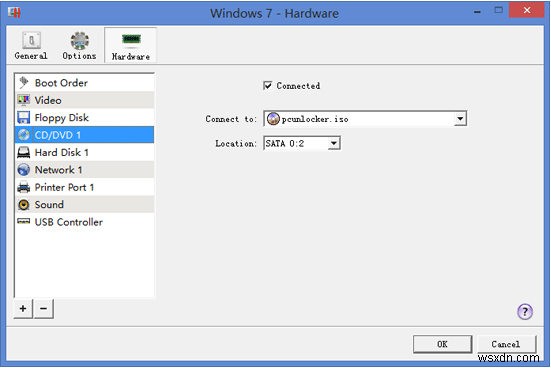
Task: Select Hard Disk 1 in hardware list
Action: (x=84, y=152)
